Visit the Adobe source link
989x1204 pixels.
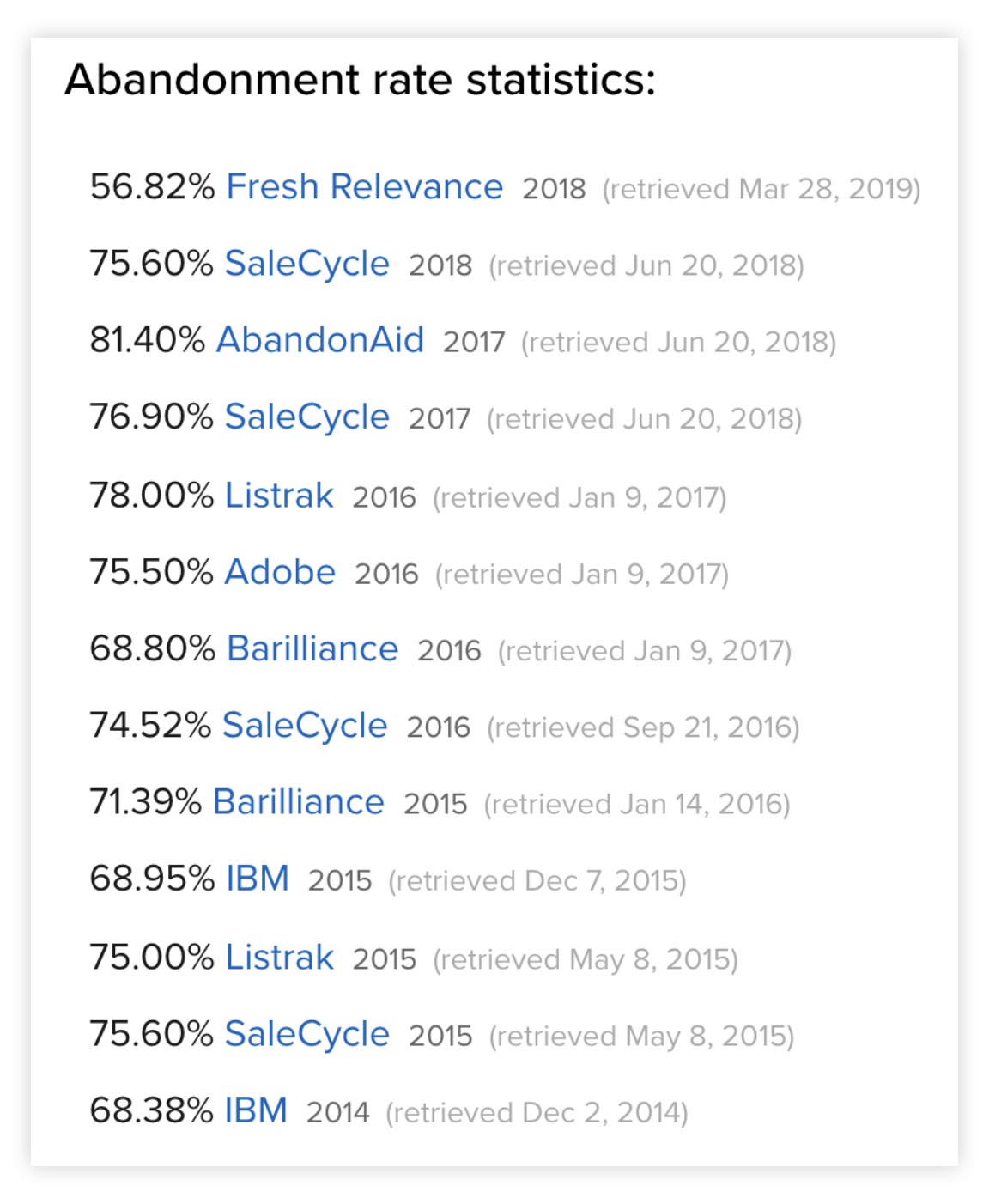pos(280,572)
